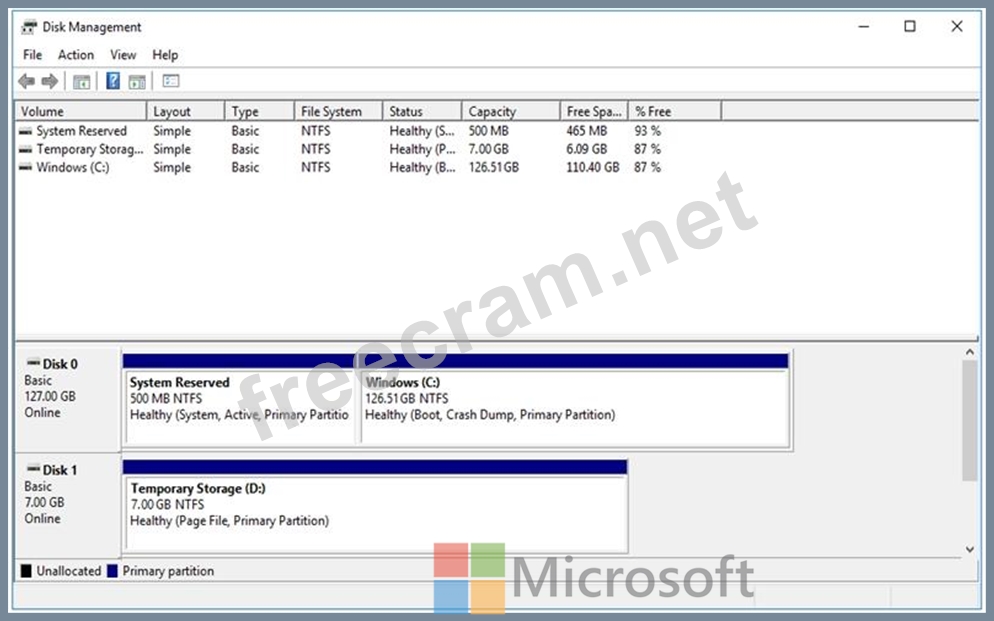Select the drive icon beside System Reserved
Viewport: 994px width, 621px height.
point(25,131)
